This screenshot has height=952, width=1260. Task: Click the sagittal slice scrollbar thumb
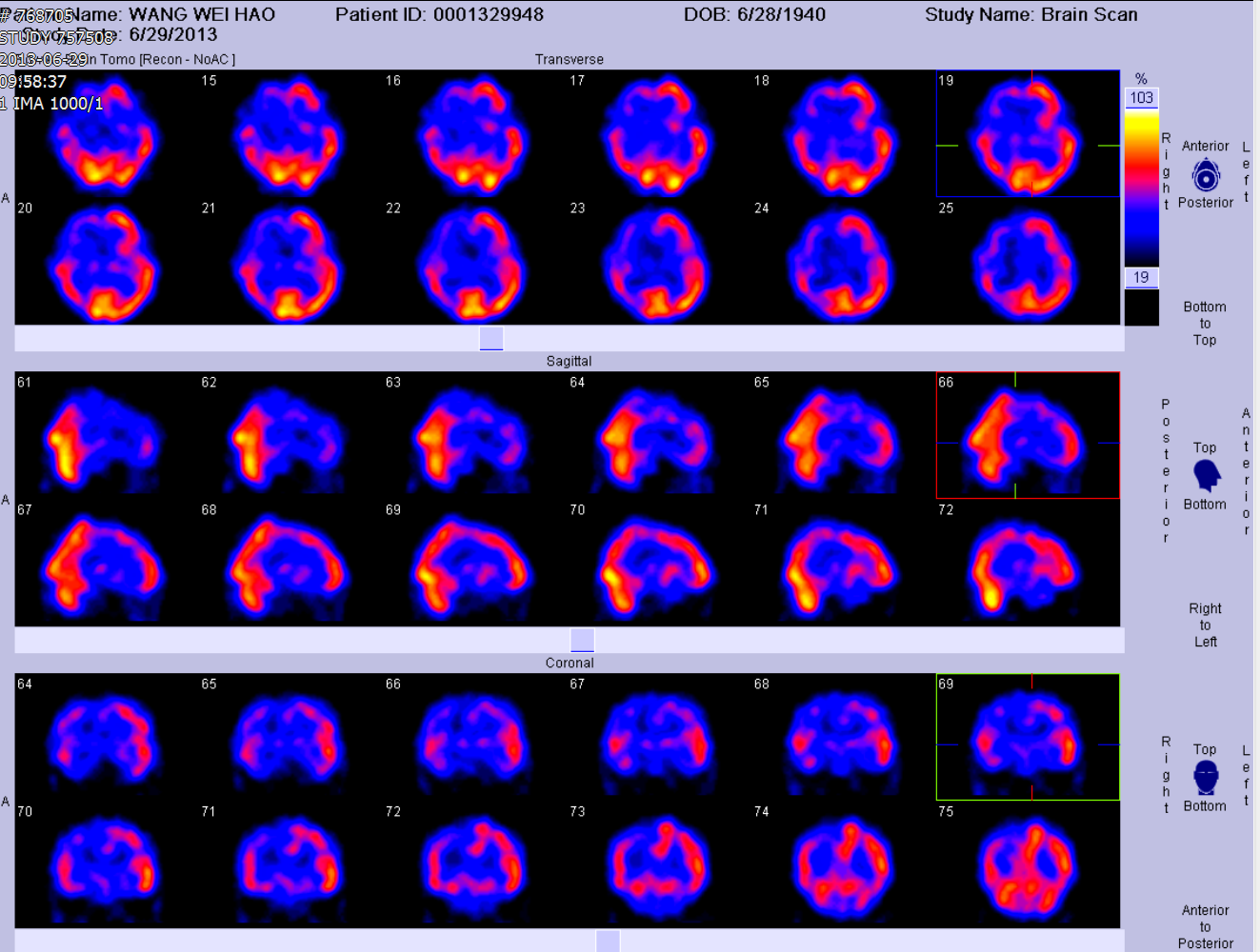582,640
